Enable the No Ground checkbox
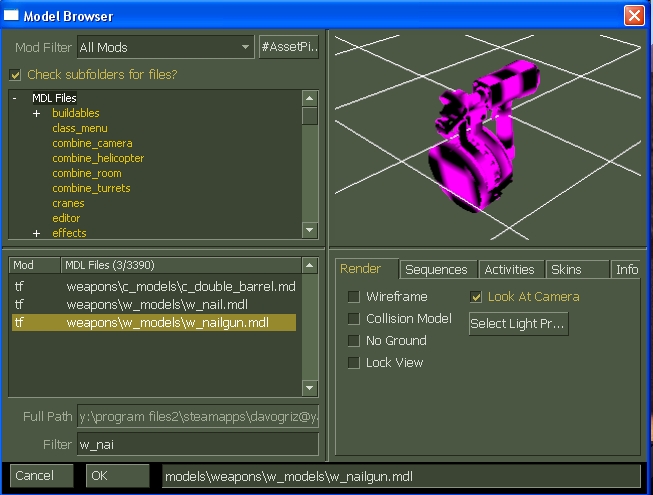The width and height of the screenshot is (653, 495). [x=354, y=341]
